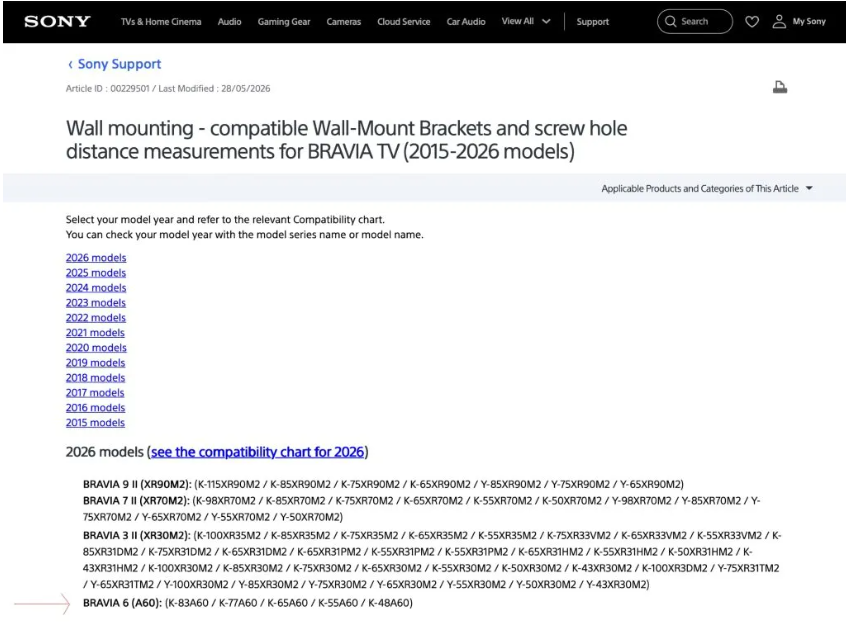The height and width of the screenshot is (634, 846).
Task: Select Cloud Service navigation item
Action: [x=404, y=22]
